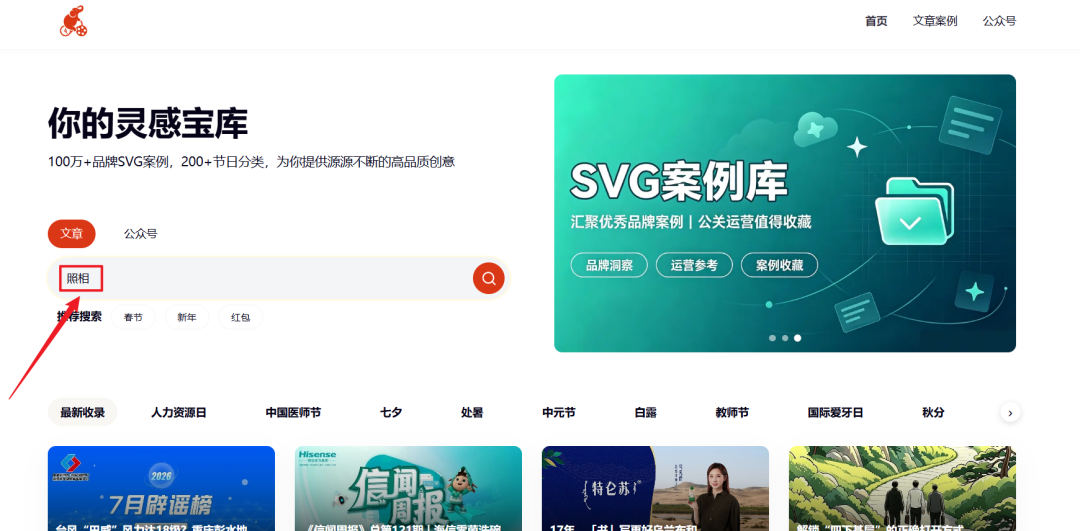Screen dimensions: 1080x531
Task: Click the 新年 suggested search tag
Action: point(187,317)
